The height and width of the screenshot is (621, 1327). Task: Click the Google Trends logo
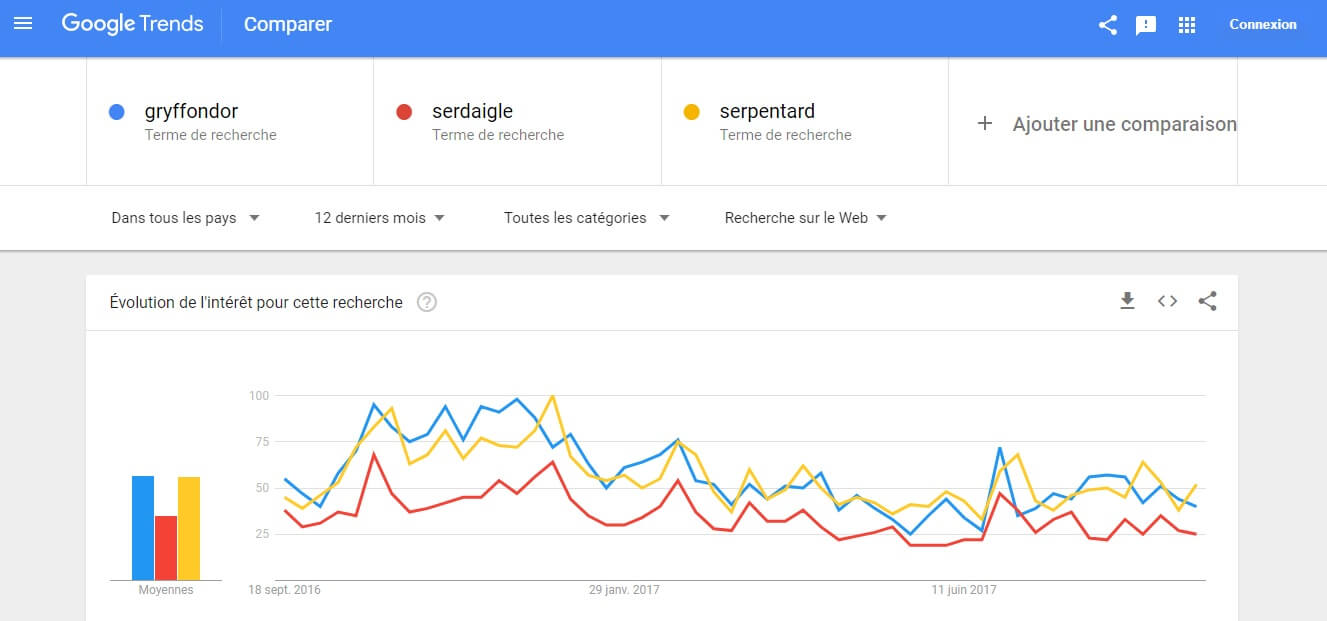(x=132, y=24)
